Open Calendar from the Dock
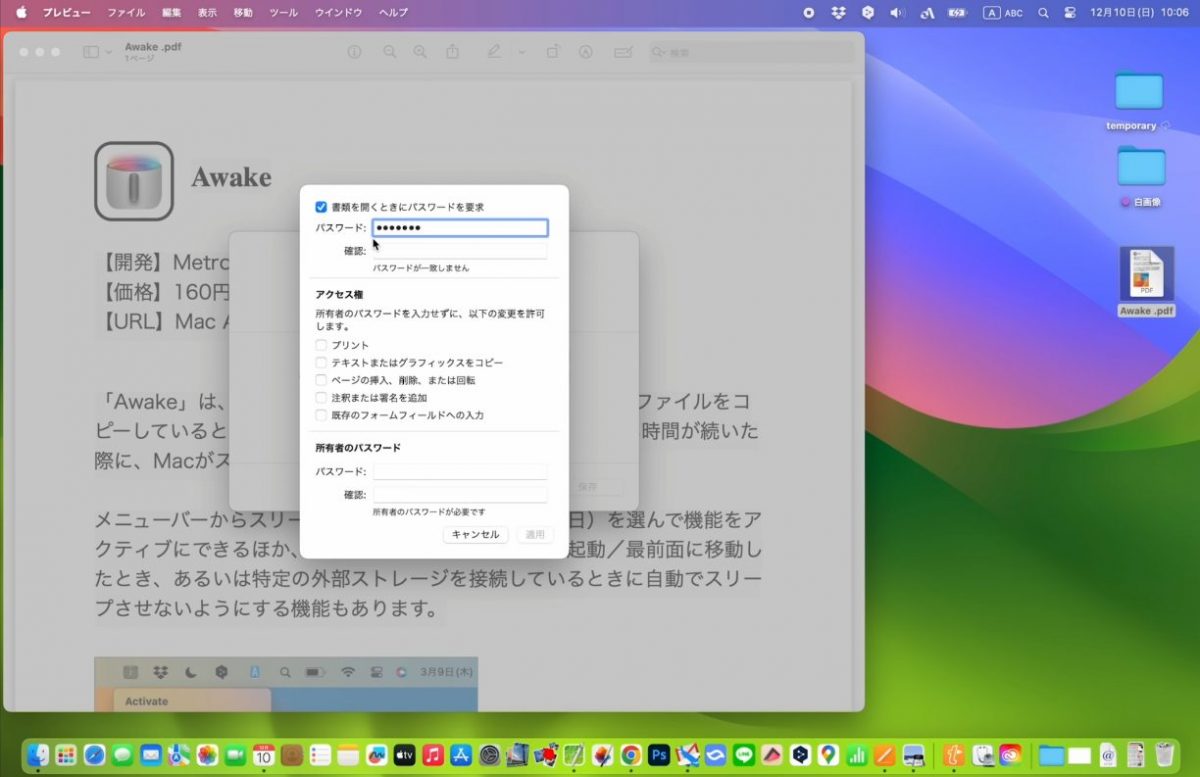This screenshot has width=1200, height=777. pos(264,754)
